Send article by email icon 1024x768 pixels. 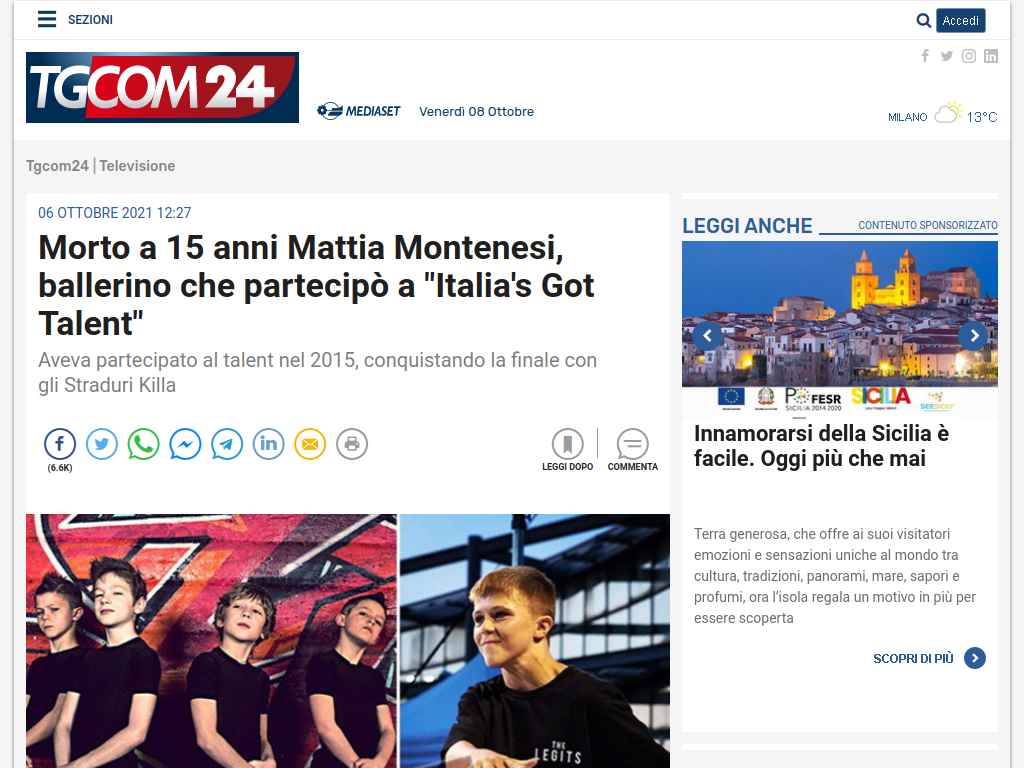310,444
